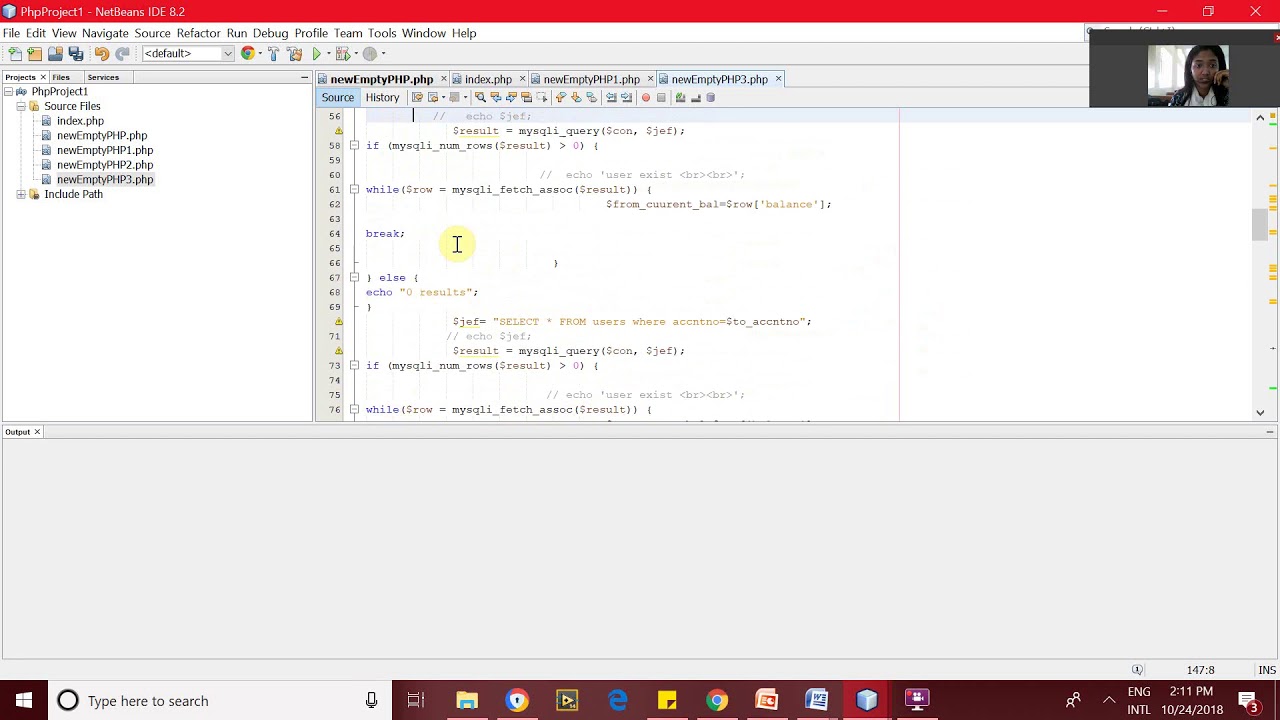Screen dimensions: 1280x720
Task: Open the Refactor menu
Action: tap(198, 33)
